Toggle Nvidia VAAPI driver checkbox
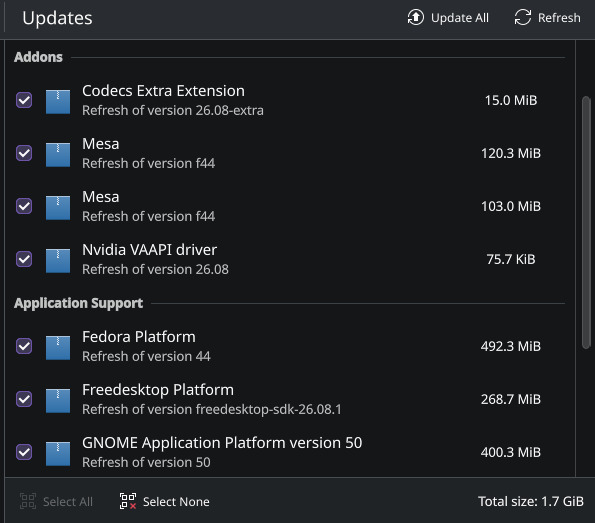 pos(24,259)
